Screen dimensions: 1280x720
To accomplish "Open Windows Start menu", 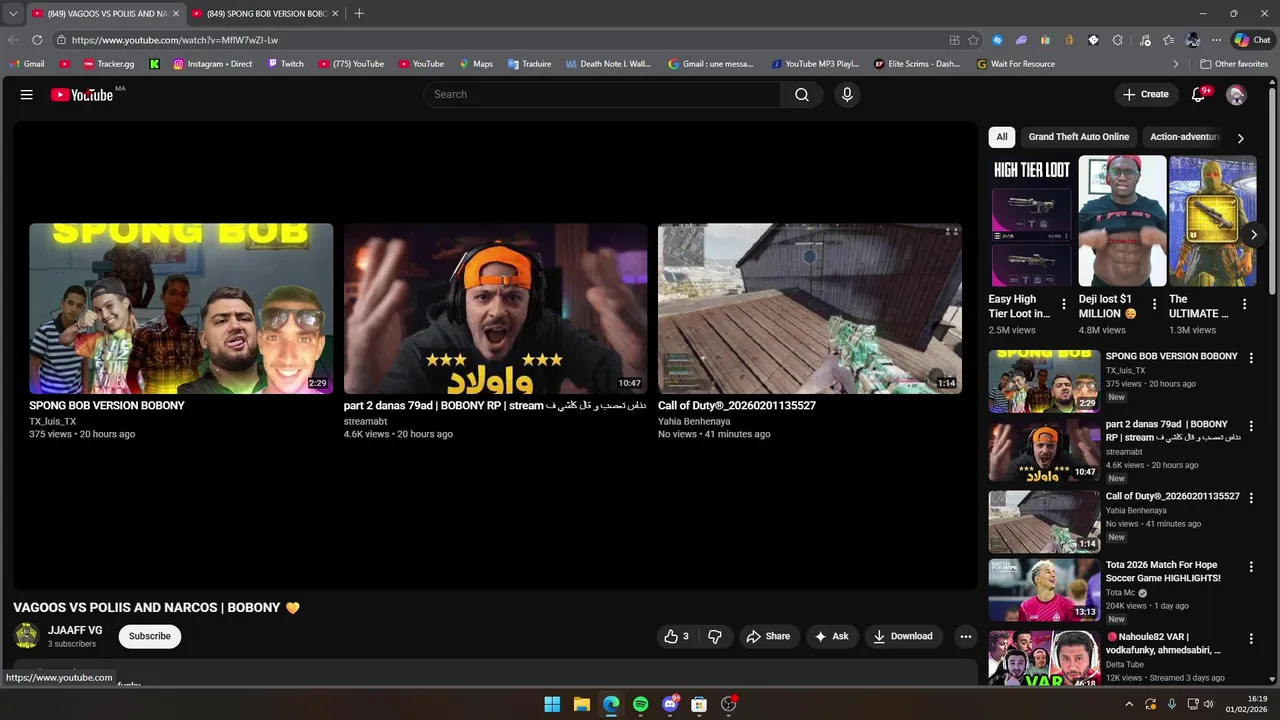I will [x=552, y=704].
